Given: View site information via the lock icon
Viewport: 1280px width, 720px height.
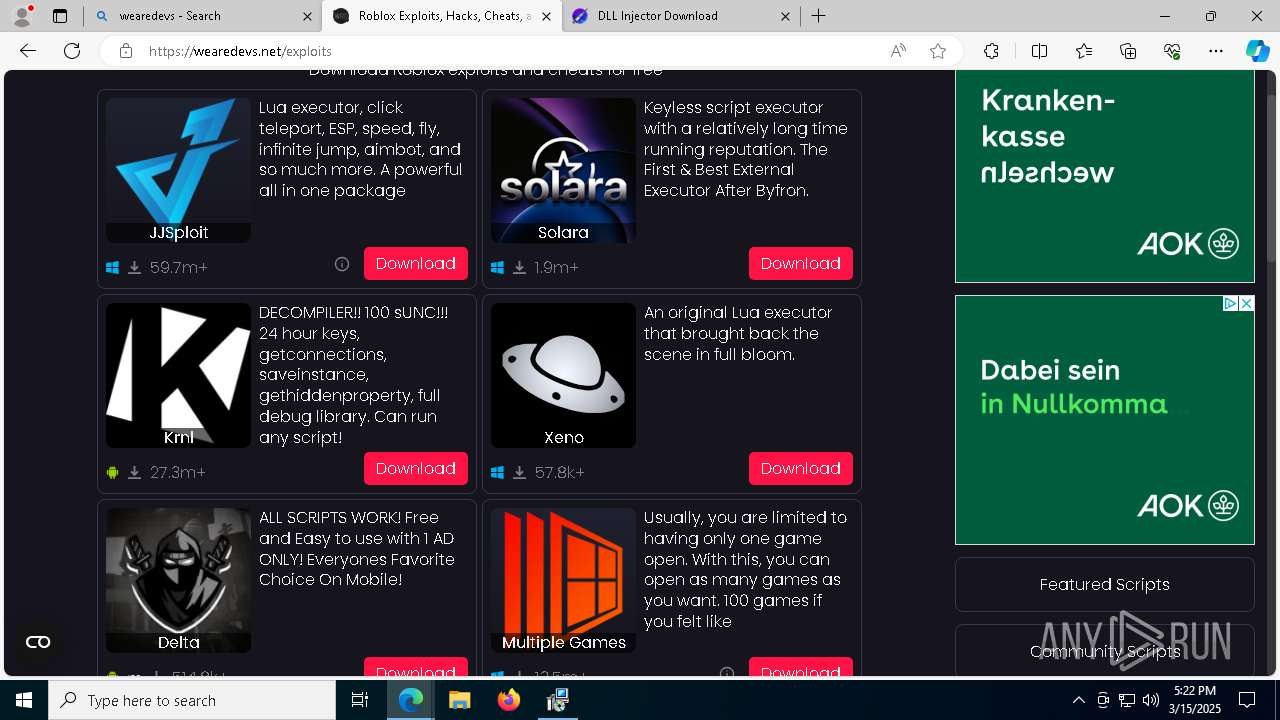Looking at the screenshot, I should (x=126, y=51).
